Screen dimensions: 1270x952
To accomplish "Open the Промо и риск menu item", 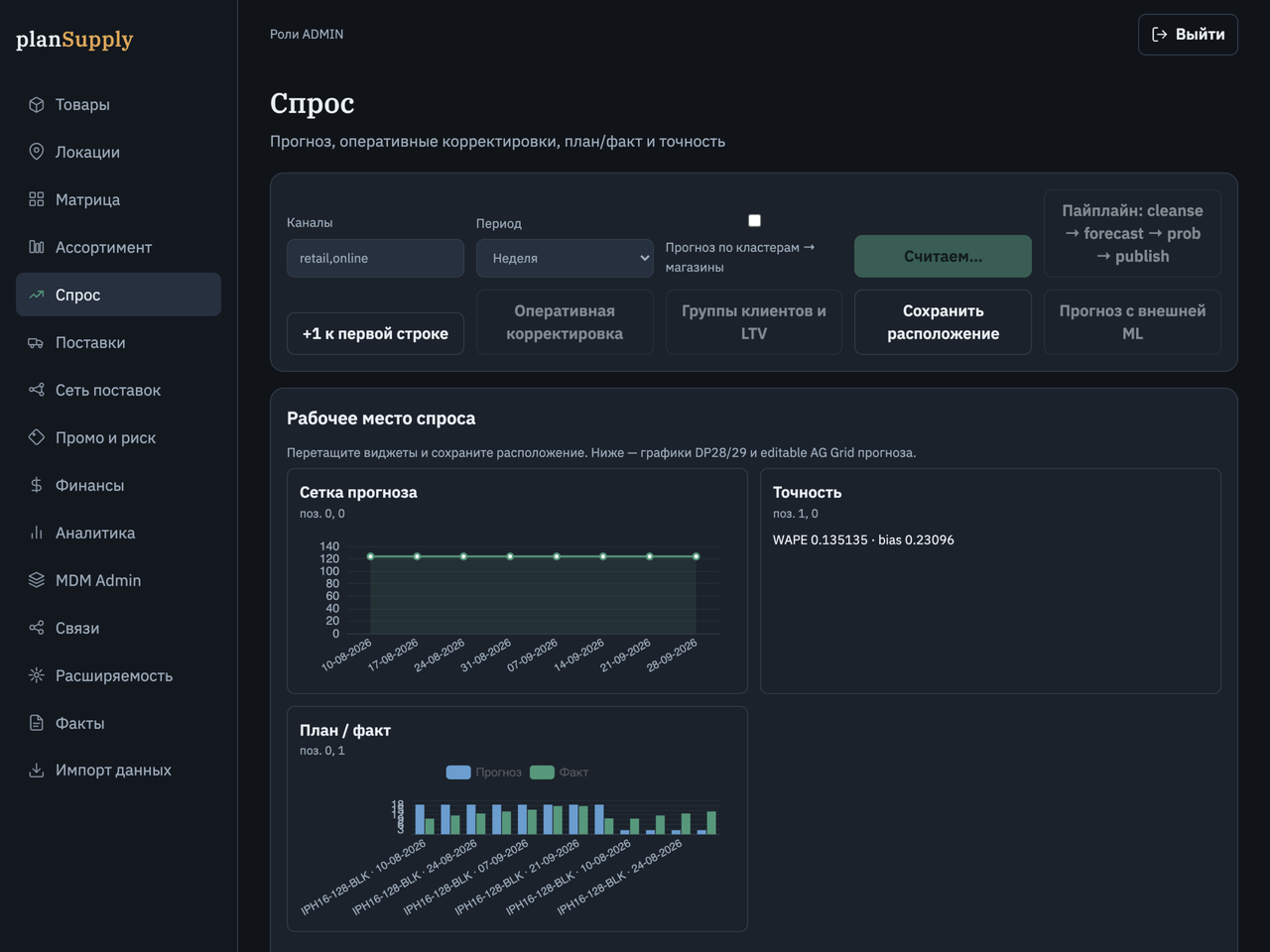I will [x=118, y=437].
